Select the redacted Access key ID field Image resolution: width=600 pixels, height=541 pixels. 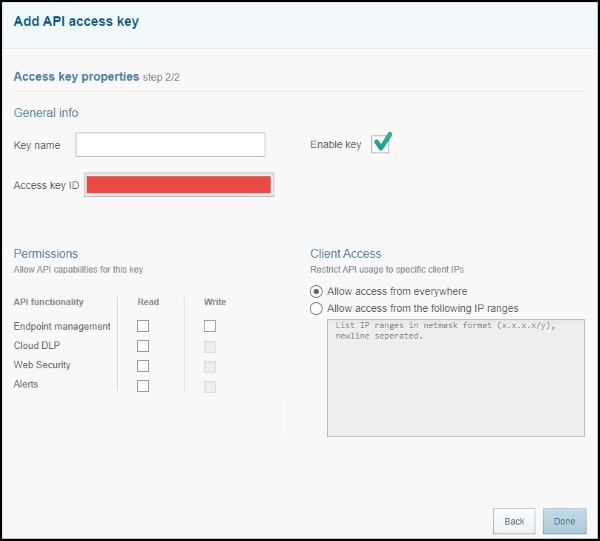(x=179, y=185)
